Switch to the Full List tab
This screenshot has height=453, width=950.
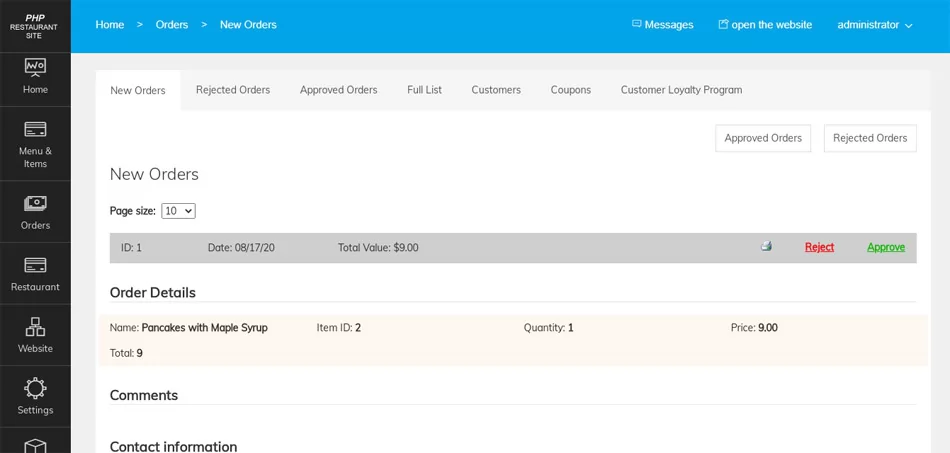[x=424, y=90]
